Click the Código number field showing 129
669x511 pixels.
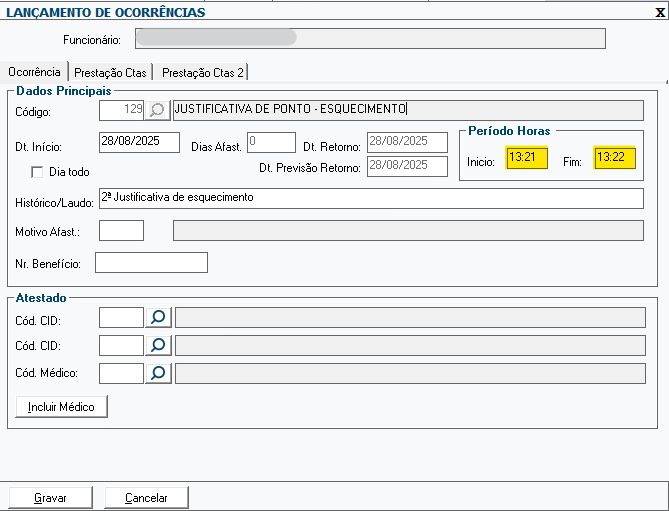click(x=122, y=110)
